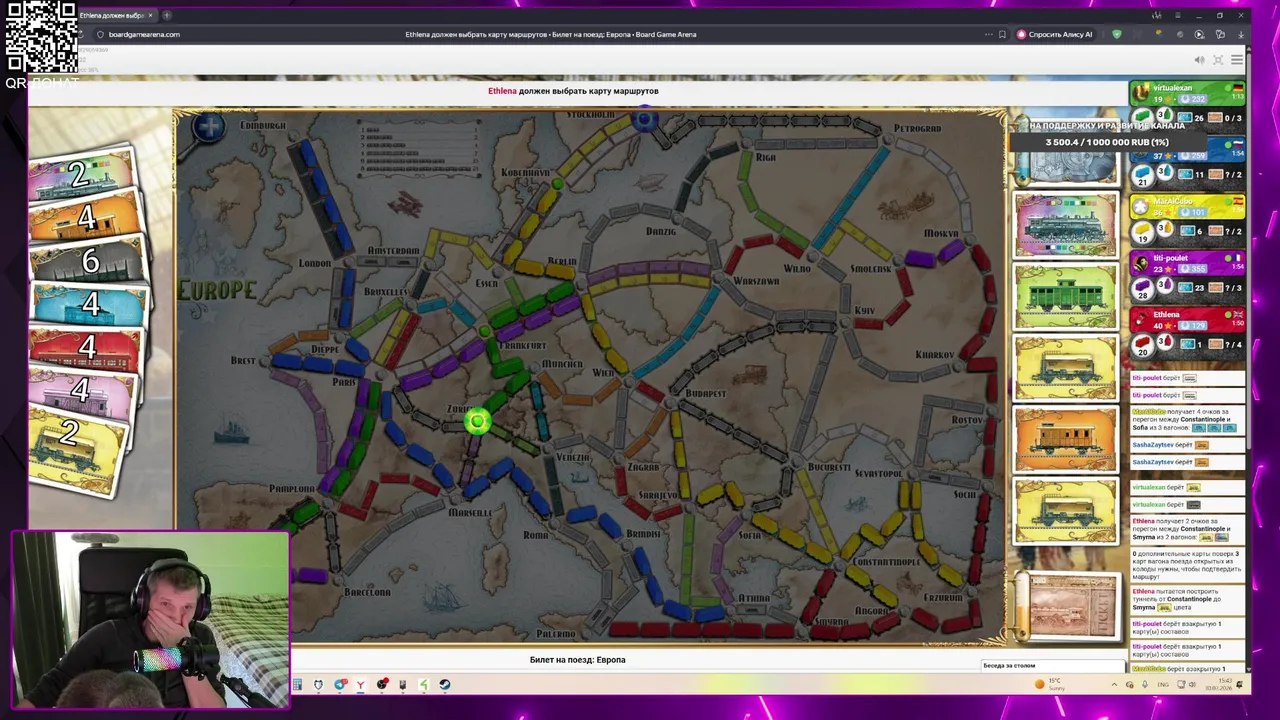Open titi-poulet player profile name
The image size is (1280, 720).
1170,258
